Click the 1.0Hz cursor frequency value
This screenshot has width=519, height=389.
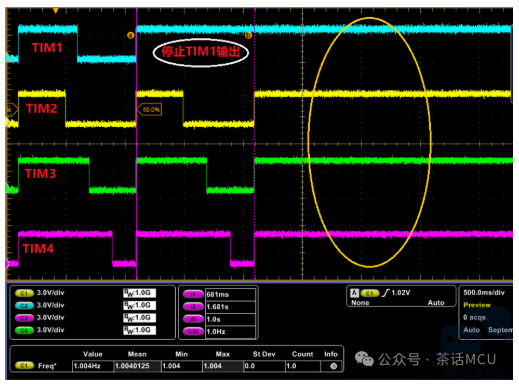pos(216,332)
